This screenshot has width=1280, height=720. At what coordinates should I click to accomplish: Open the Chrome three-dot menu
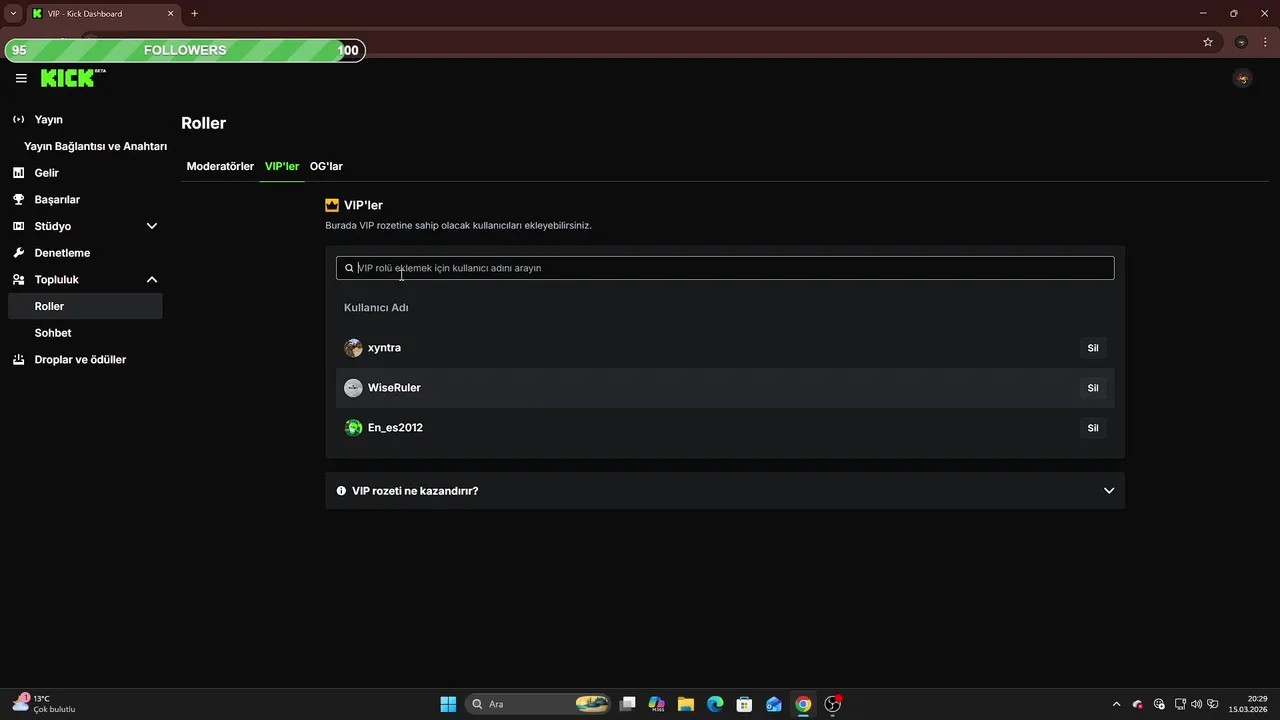[x=1265, y=42]
